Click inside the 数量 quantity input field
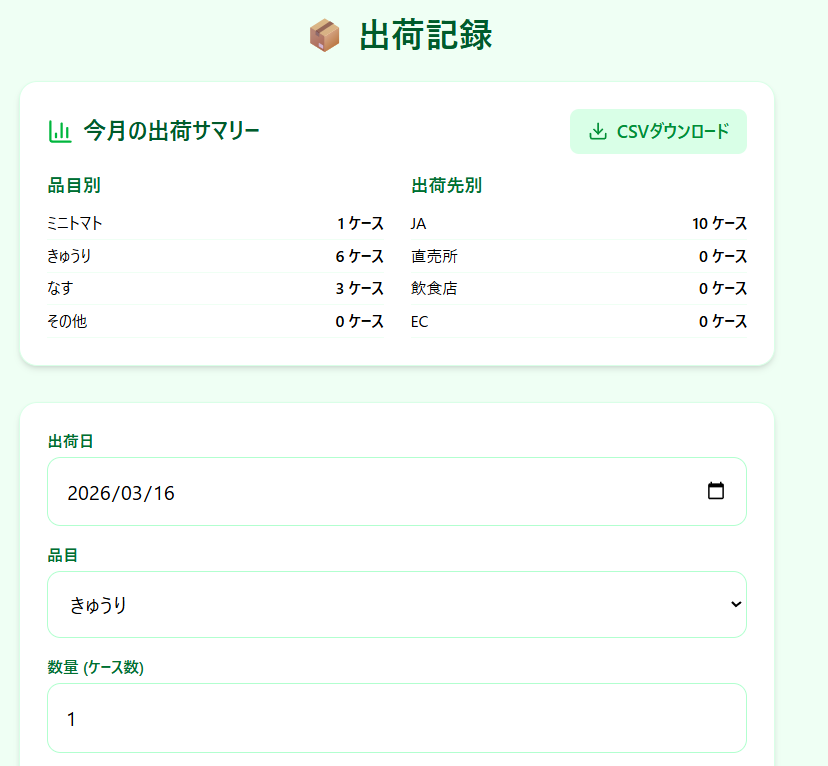 point(397,717)
